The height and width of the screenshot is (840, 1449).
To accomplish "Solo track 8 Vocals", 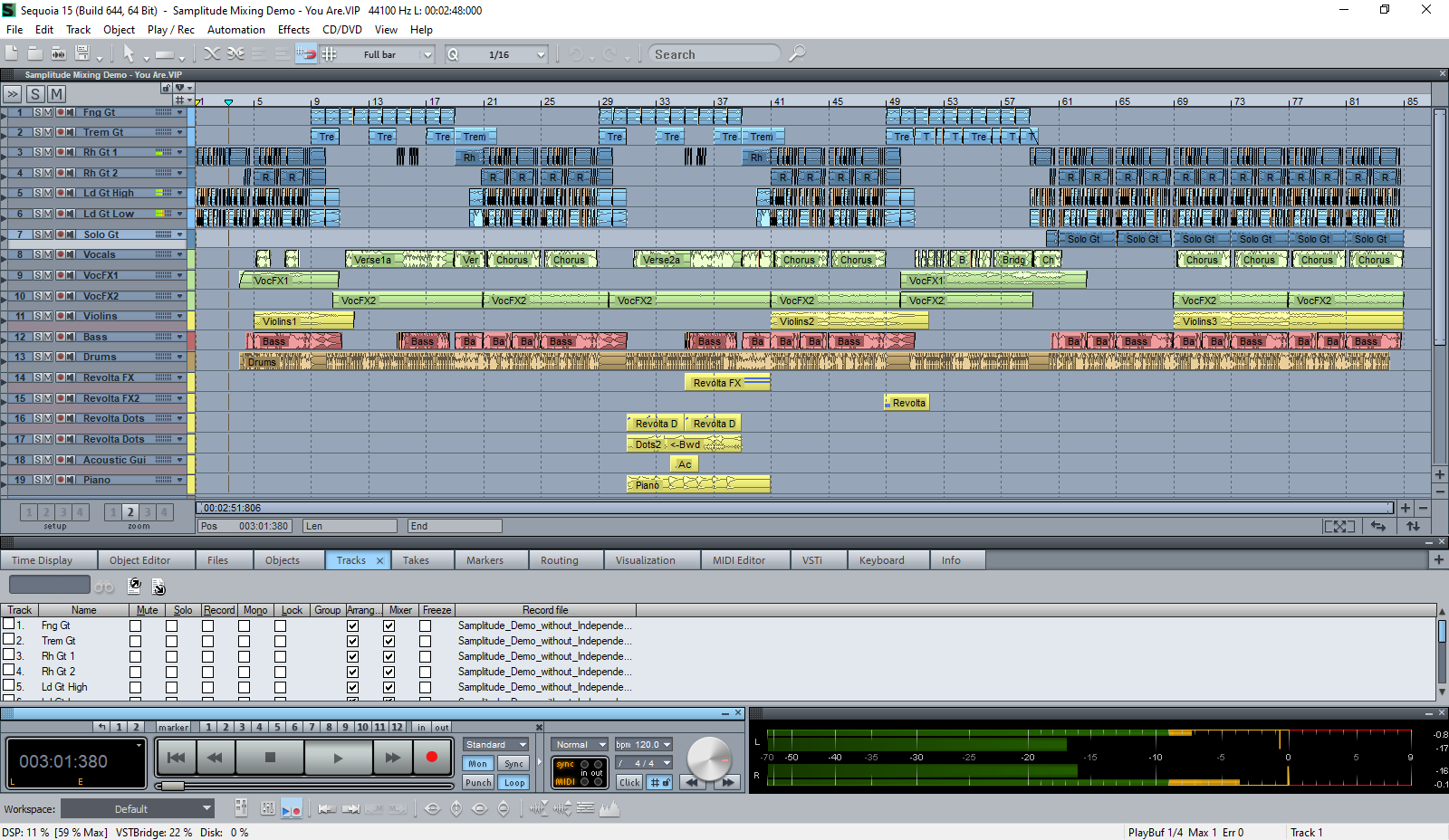I will 38,254.
